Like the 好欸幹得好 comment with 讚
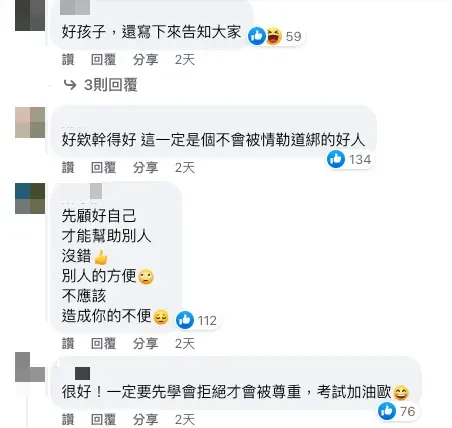Viewport: 452px width, 428px height. click(x=68, y=168)
